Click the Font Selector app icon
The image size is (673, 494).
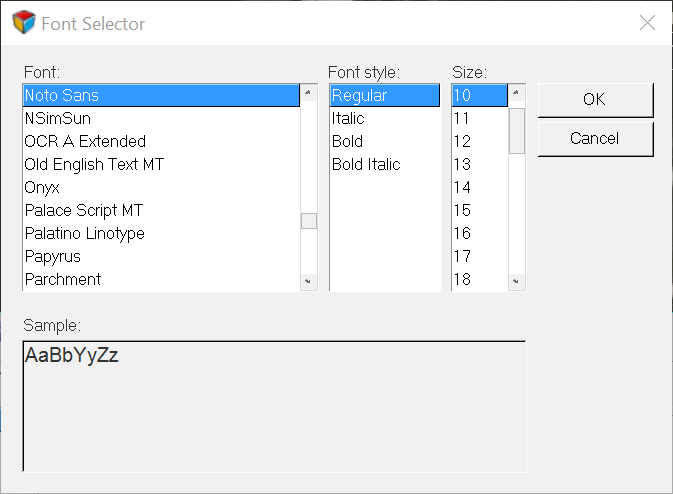[23, 23]
